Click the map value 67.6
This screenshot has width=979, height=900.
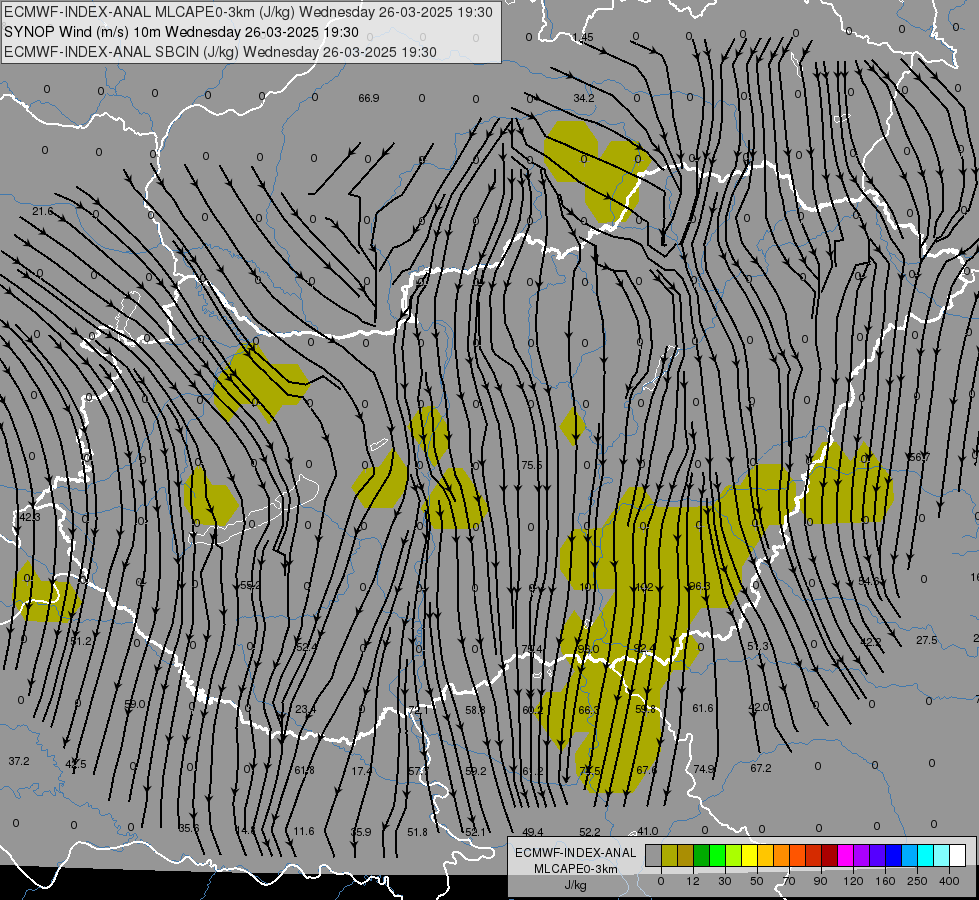646,771
